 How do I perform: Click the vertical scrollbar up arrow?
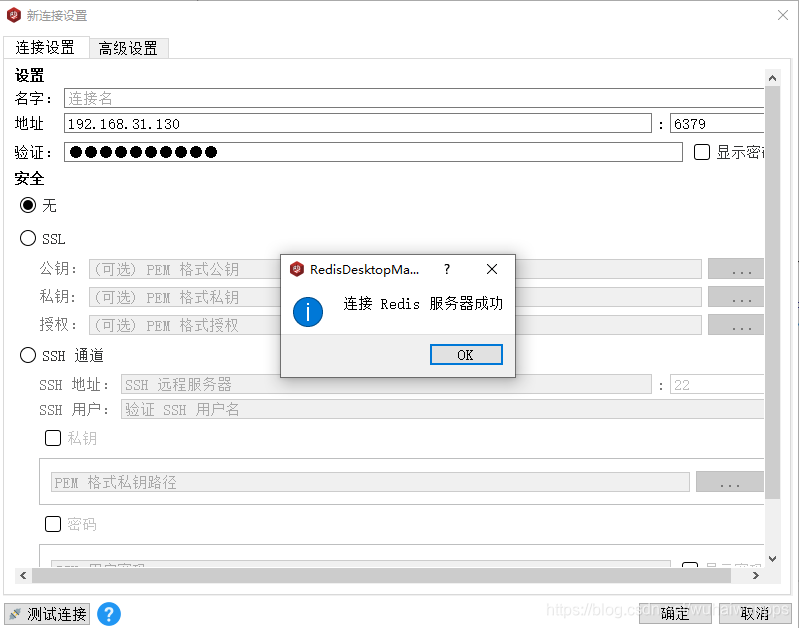(773, 78)
